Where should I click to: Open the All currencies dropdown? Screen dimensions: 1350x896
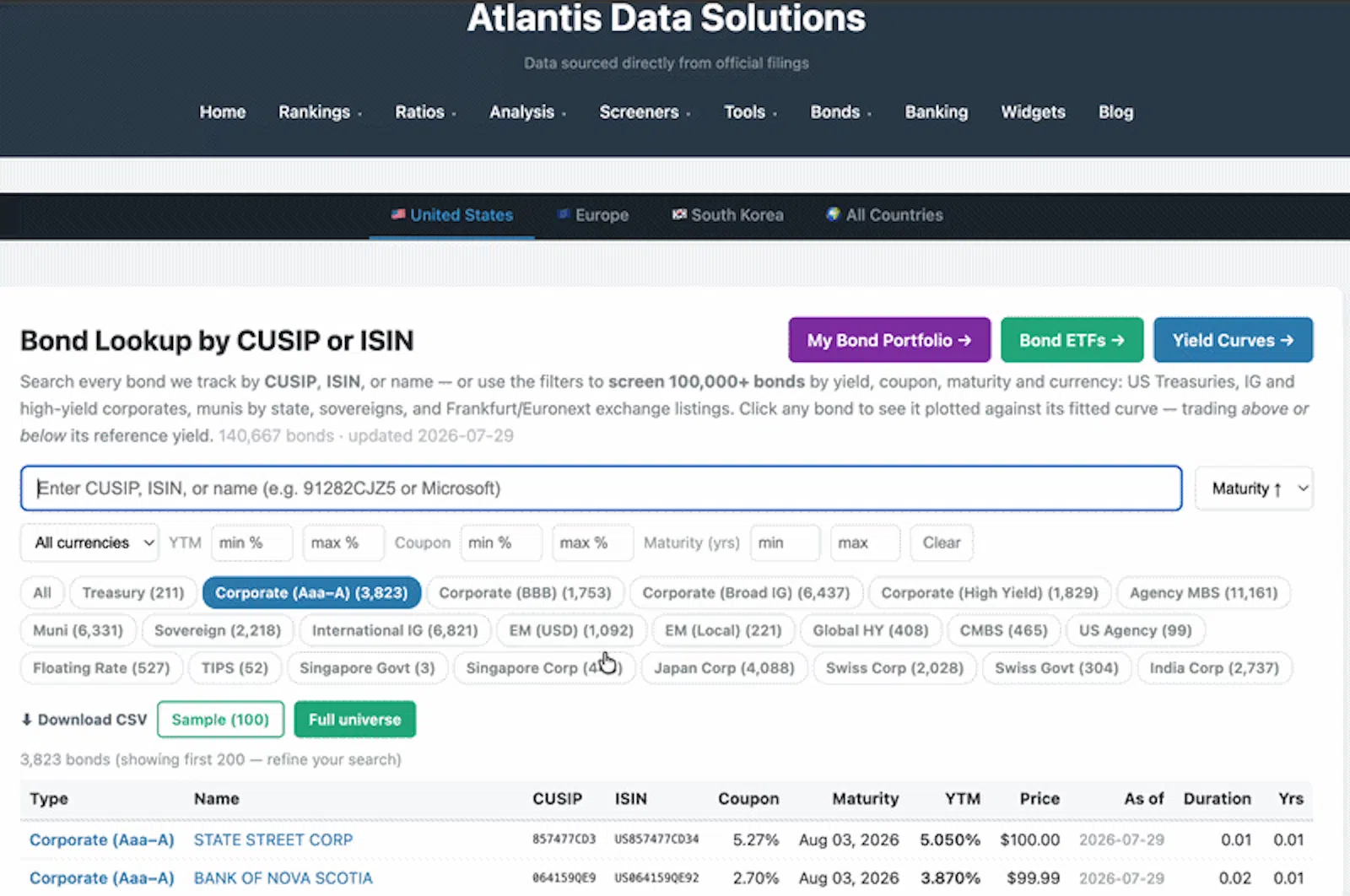pos(89,542)
